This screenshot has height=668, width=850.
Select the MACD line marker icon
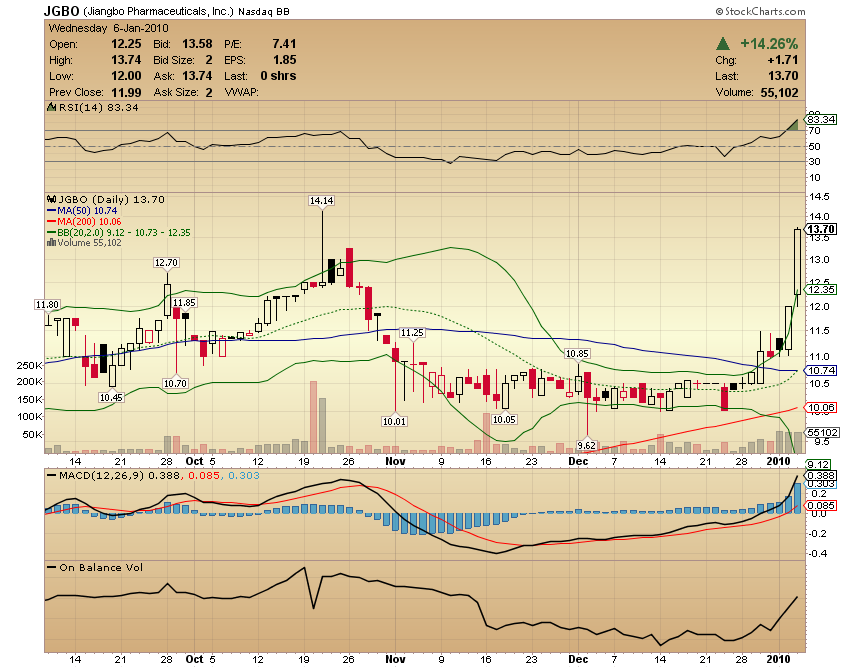pyautogui.click(x=51, y=475)
